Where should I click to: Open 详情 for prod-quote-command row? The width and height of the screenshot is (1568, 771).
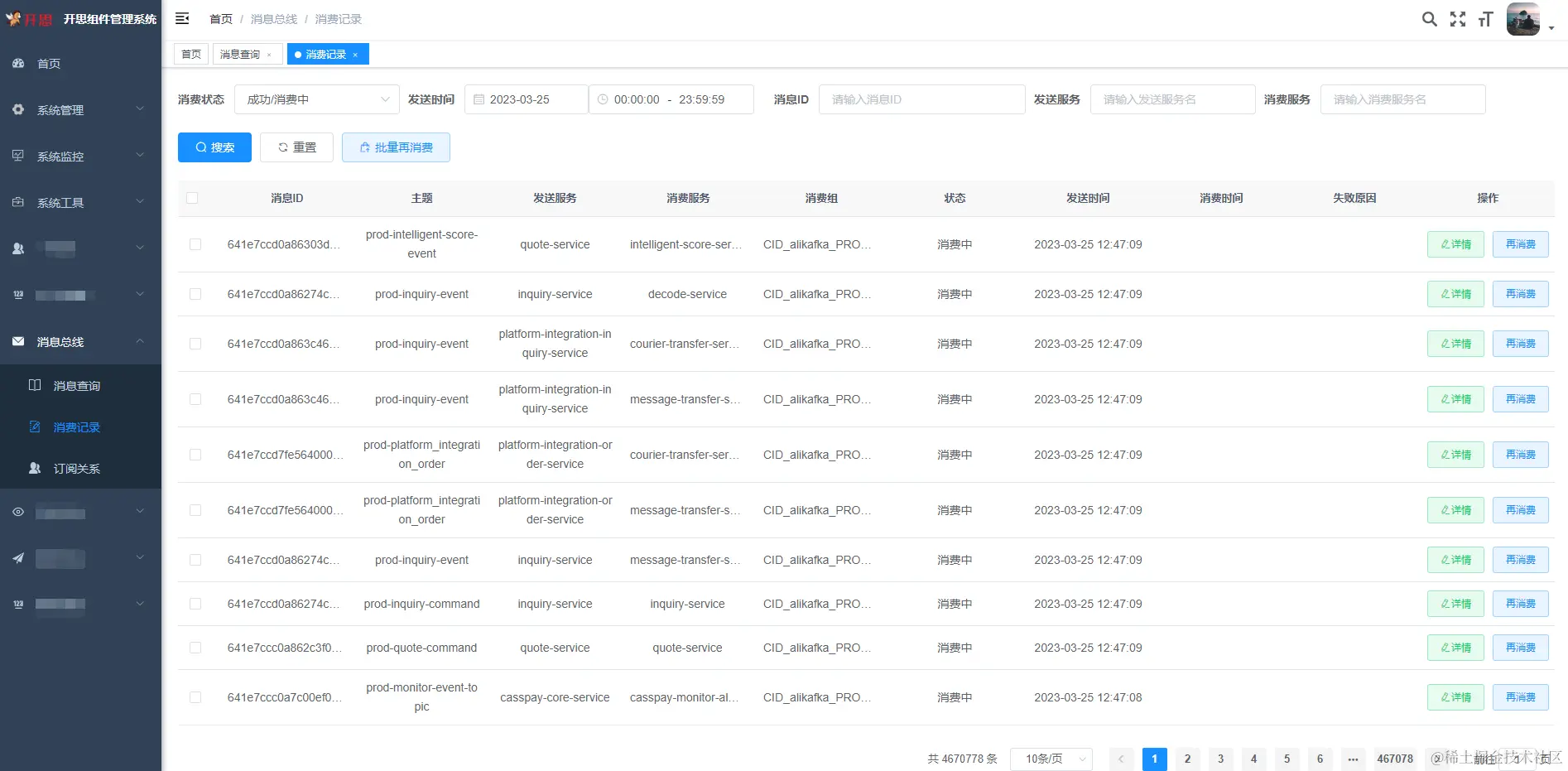tap(1455, 648)
